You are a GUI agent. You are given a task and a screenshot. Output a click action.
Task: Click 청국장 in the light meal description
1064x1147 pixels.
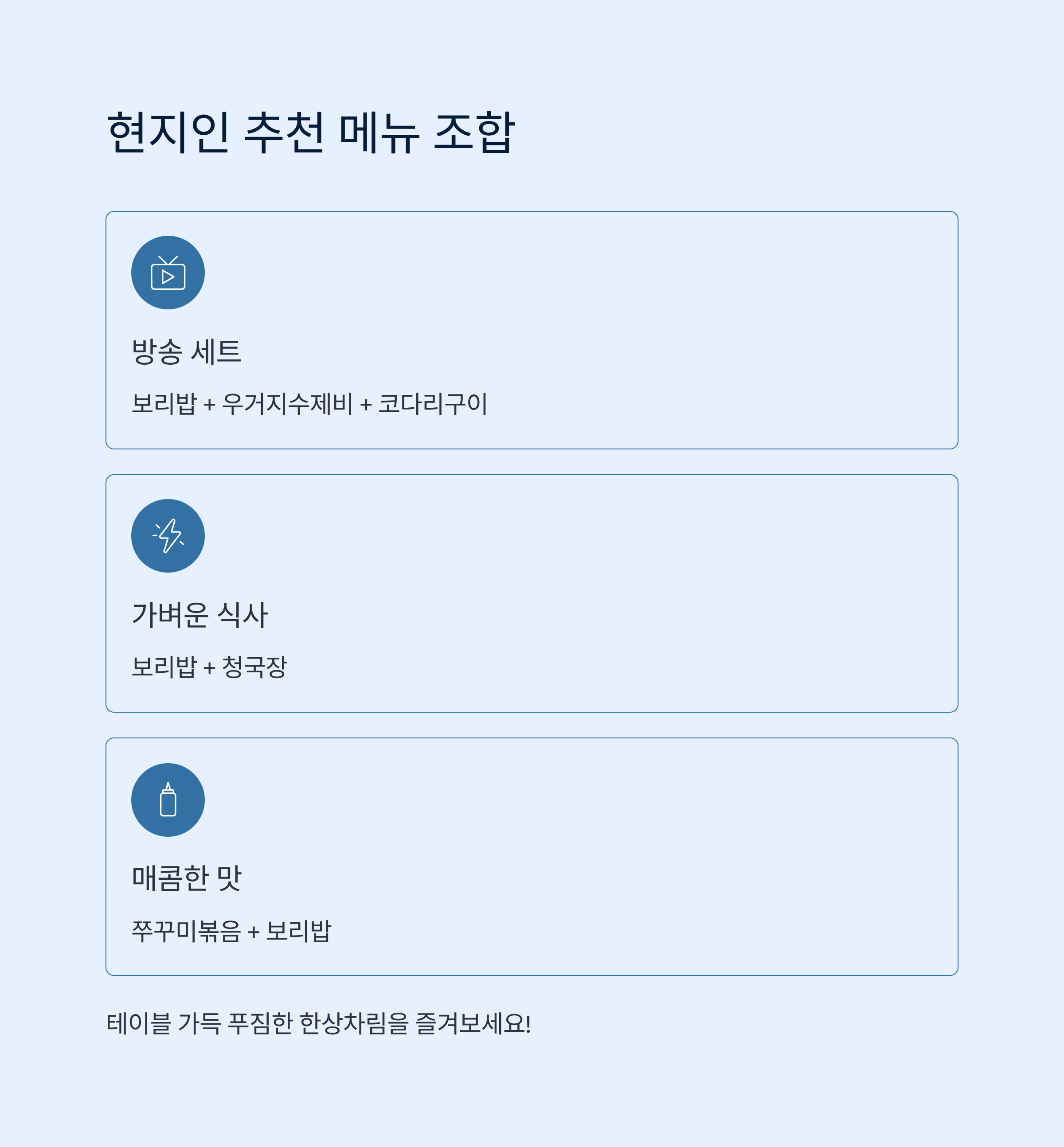tap(254, 667)
